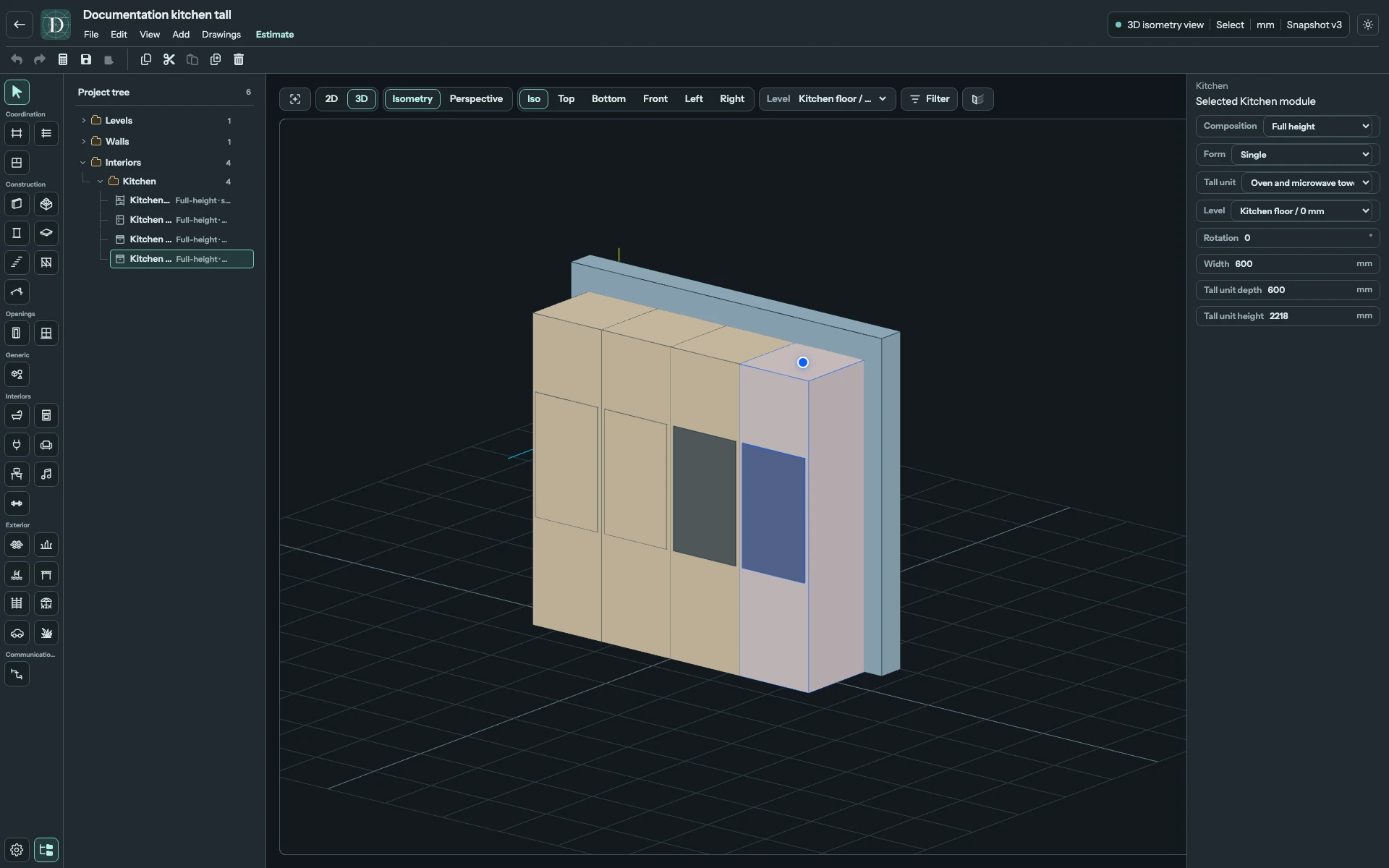
Task: Delete selection with the trash icon
Action: 239,59
